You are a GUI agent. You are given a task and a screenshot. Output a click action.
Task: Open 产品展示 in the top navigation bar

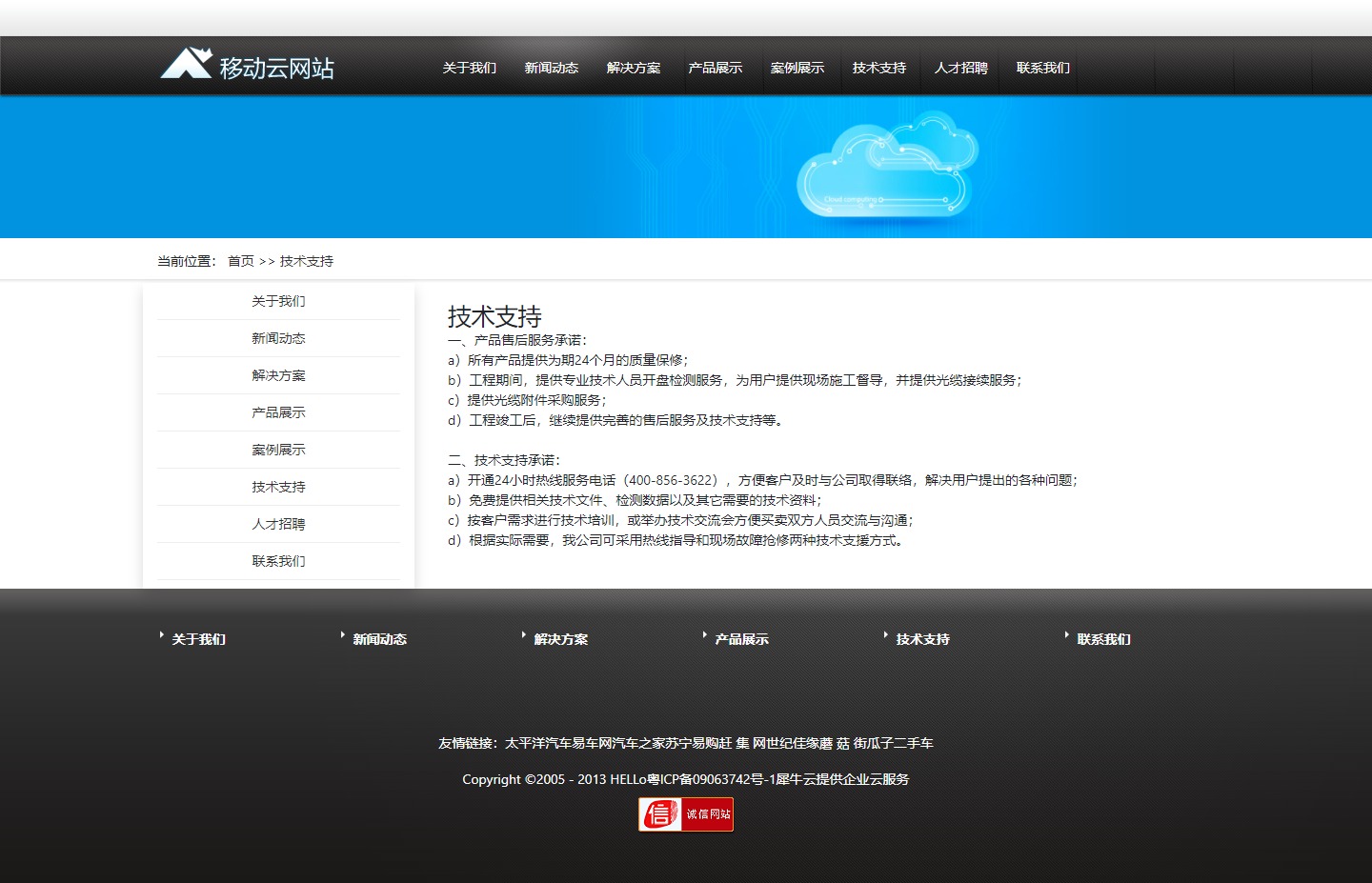(715, 68)
